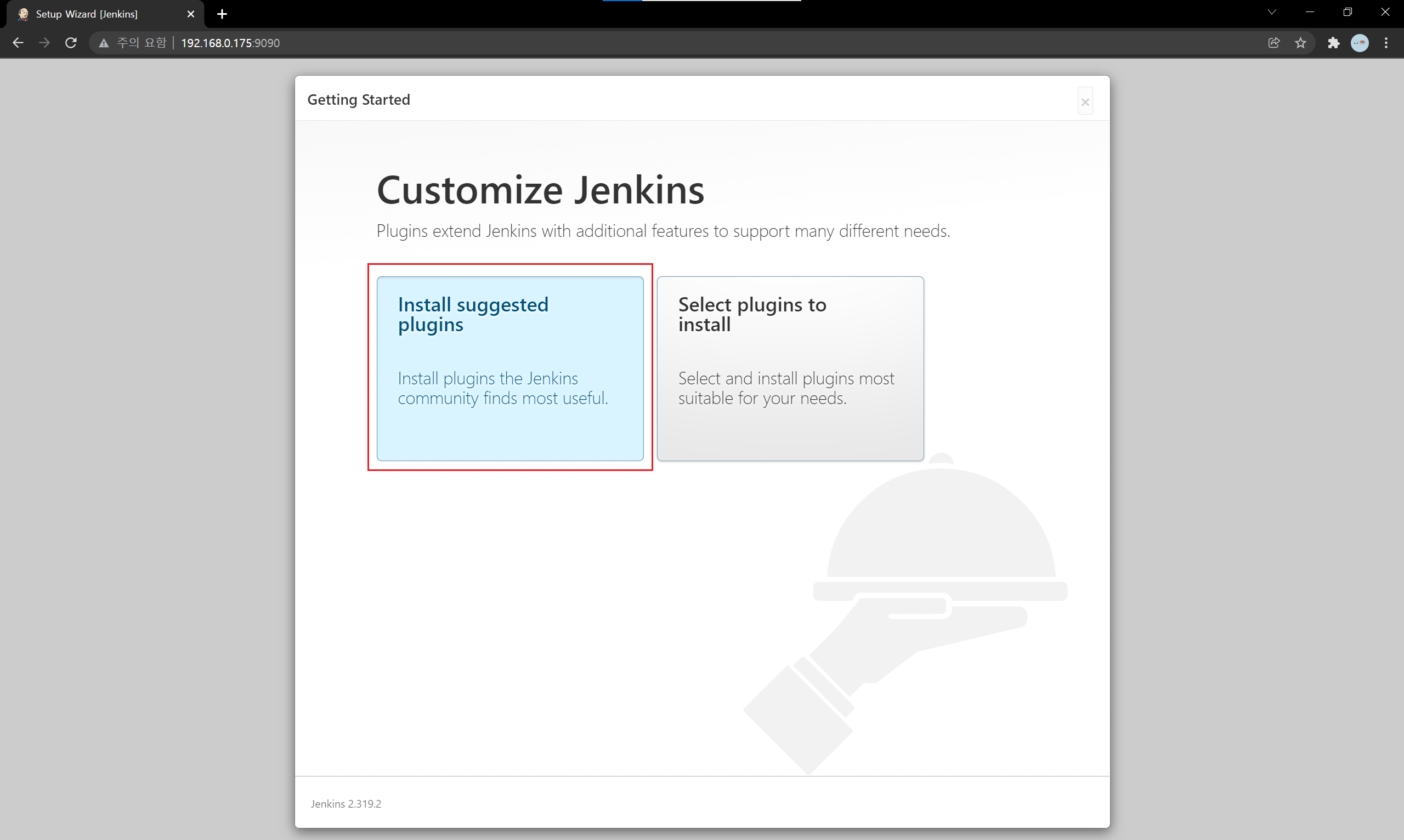Close the Getting Started dialog
The image size is (1404, 840).
(x=1085, y=102)
